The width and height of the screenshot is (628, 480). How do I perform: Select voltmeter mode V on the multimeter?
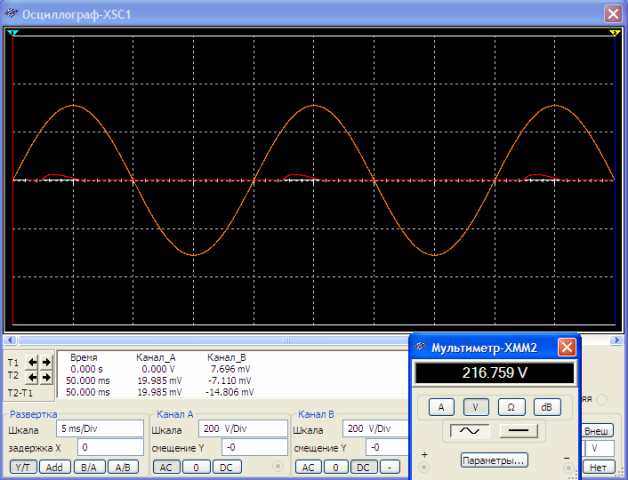tap(476, 407)
